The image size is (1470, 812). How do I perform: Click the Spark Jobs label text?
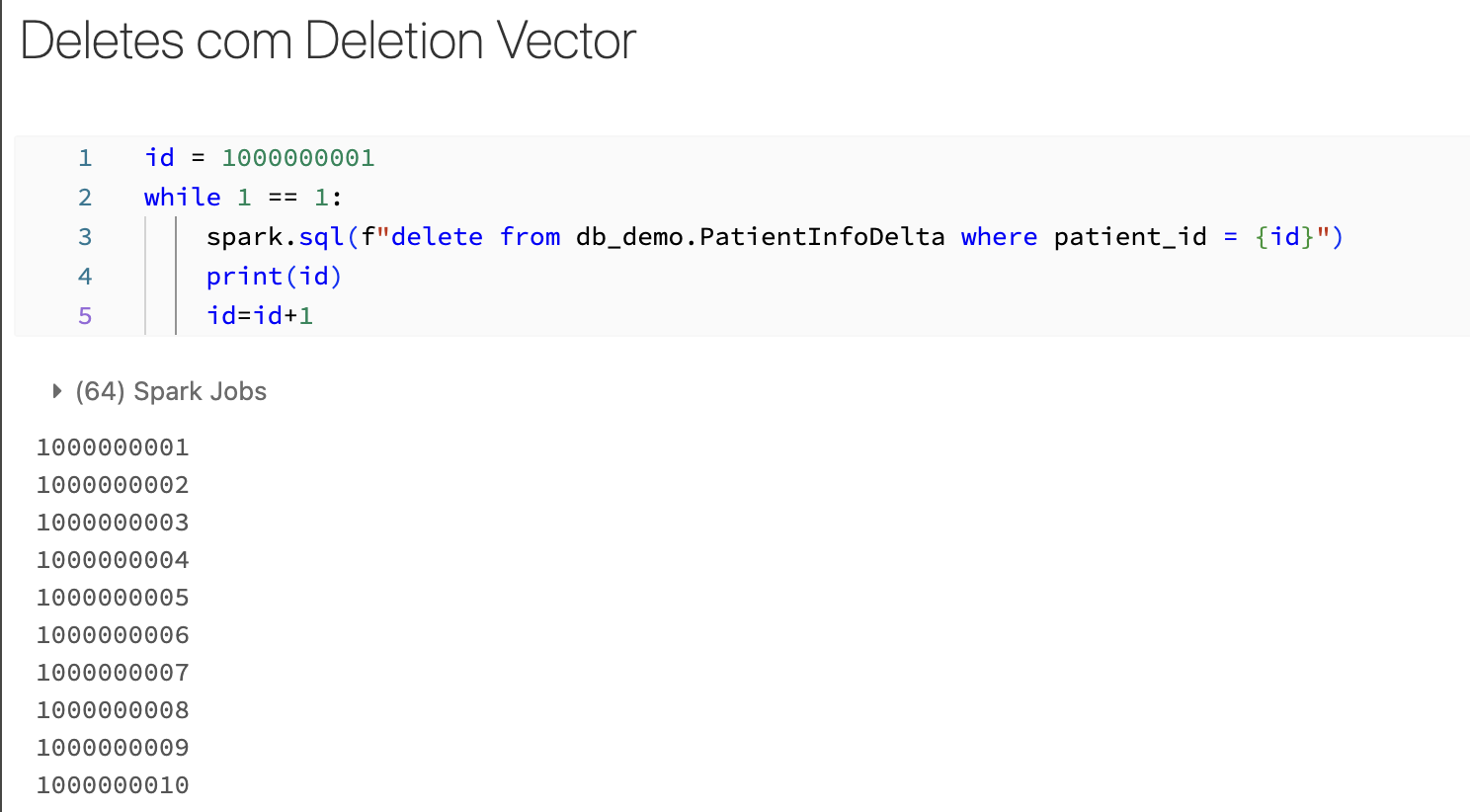pyautogui.click(x=201, y=391)
